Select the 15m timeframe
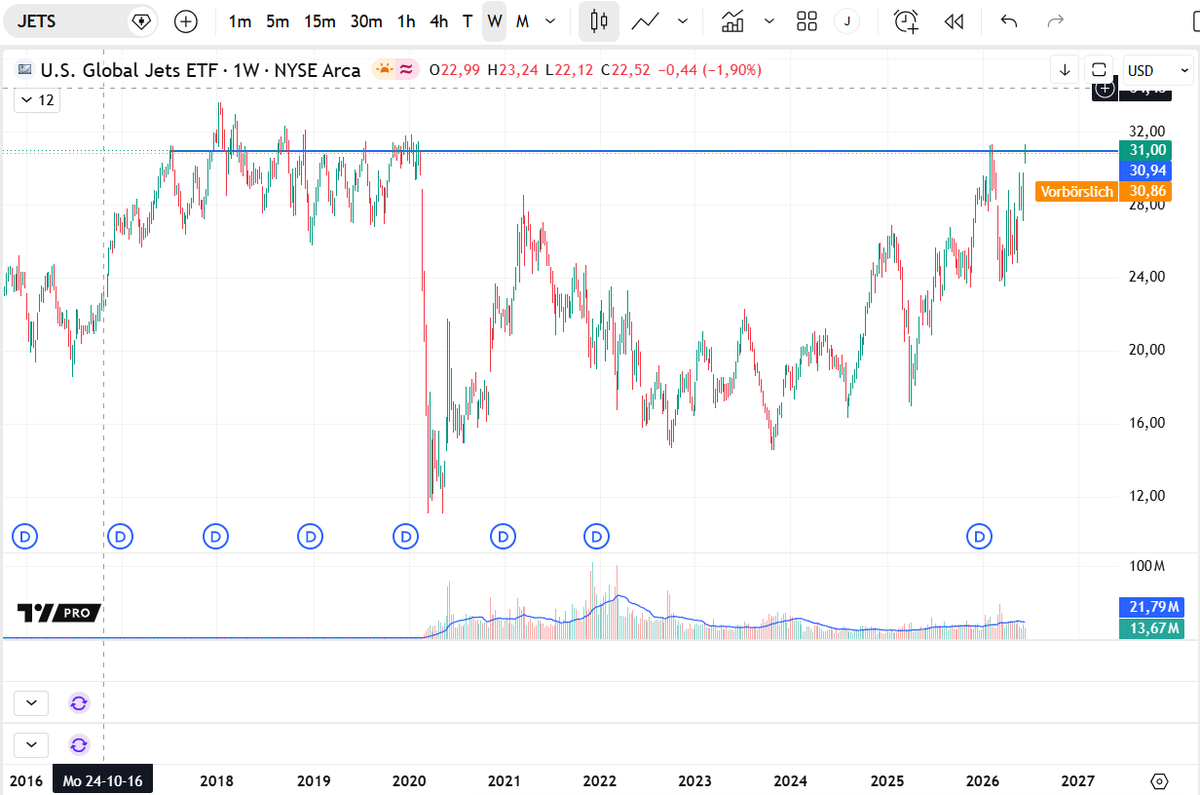 pyautogui.click(x=320, y=21)
